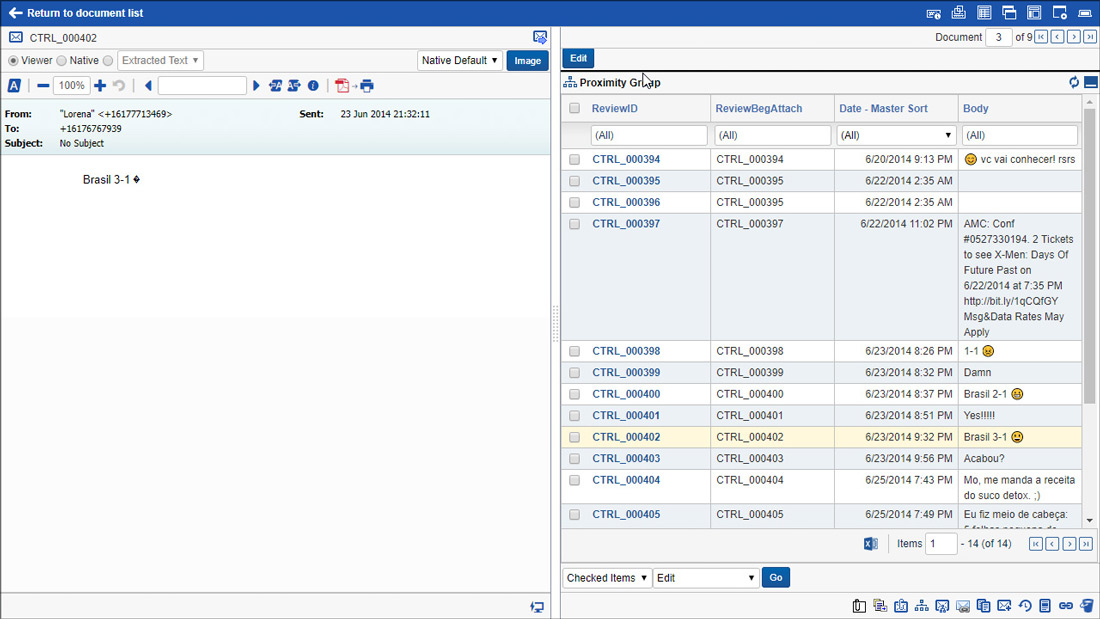Sort by the ReviewID column header
This screenshot has width=1100, height=619.
(614, 108)
